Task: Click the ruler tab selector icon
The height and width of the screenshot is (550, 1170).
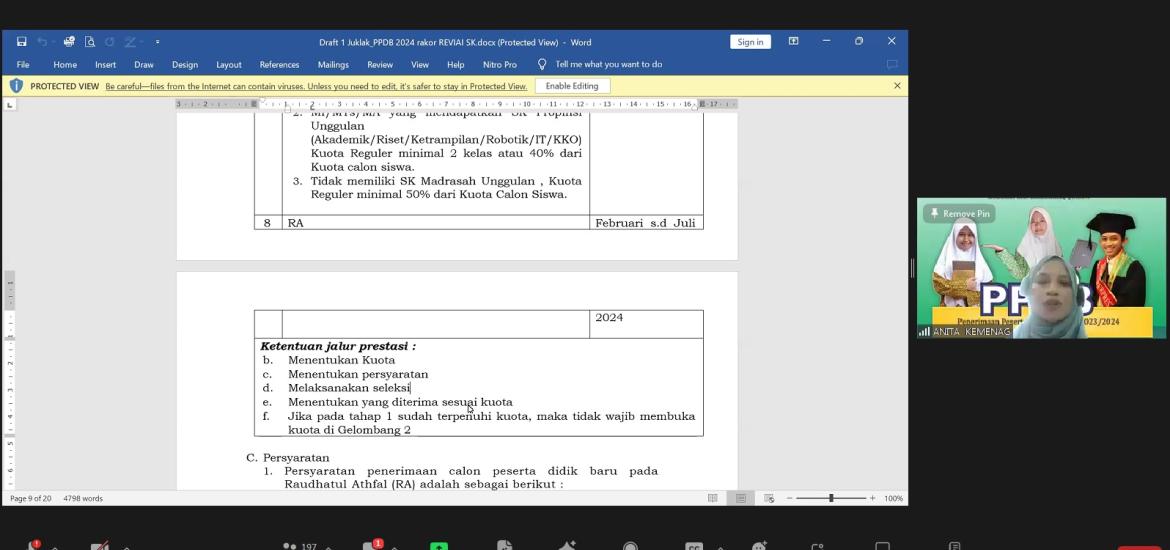Action: 10,104
